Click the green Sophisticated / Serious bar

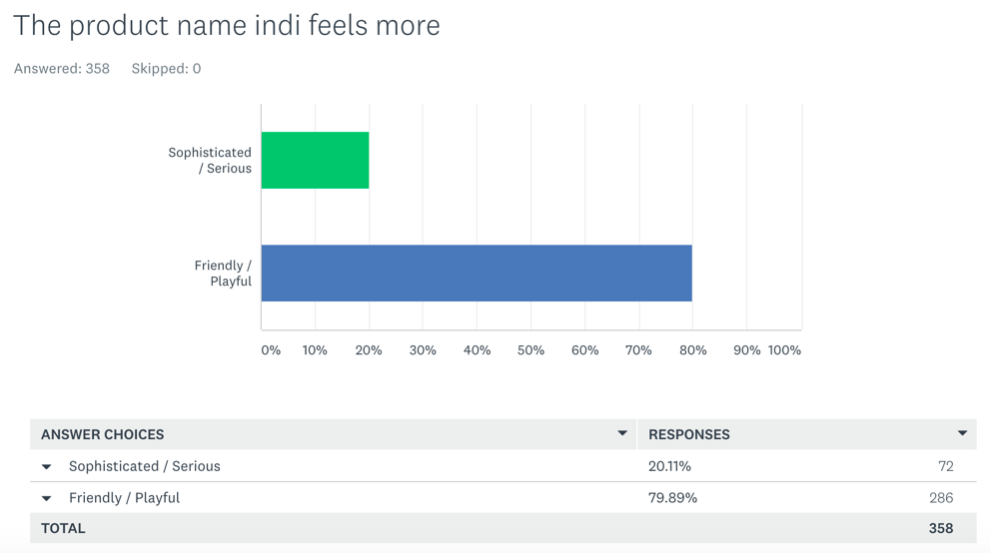point(315,160)
